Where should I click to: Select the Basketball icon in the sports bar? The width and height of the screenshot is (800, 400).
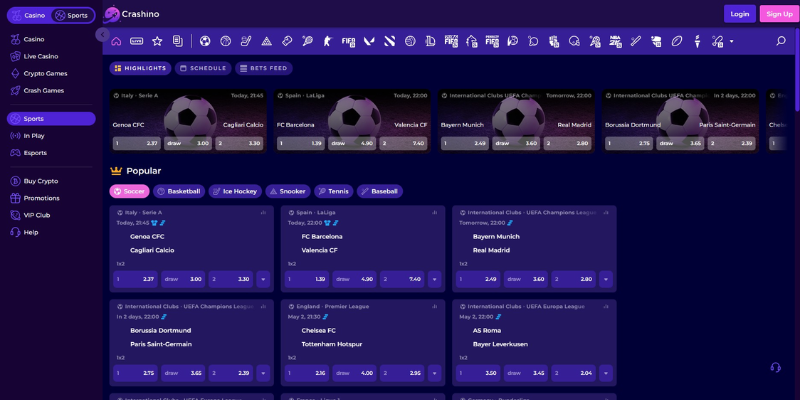click(x=226, y=41)
